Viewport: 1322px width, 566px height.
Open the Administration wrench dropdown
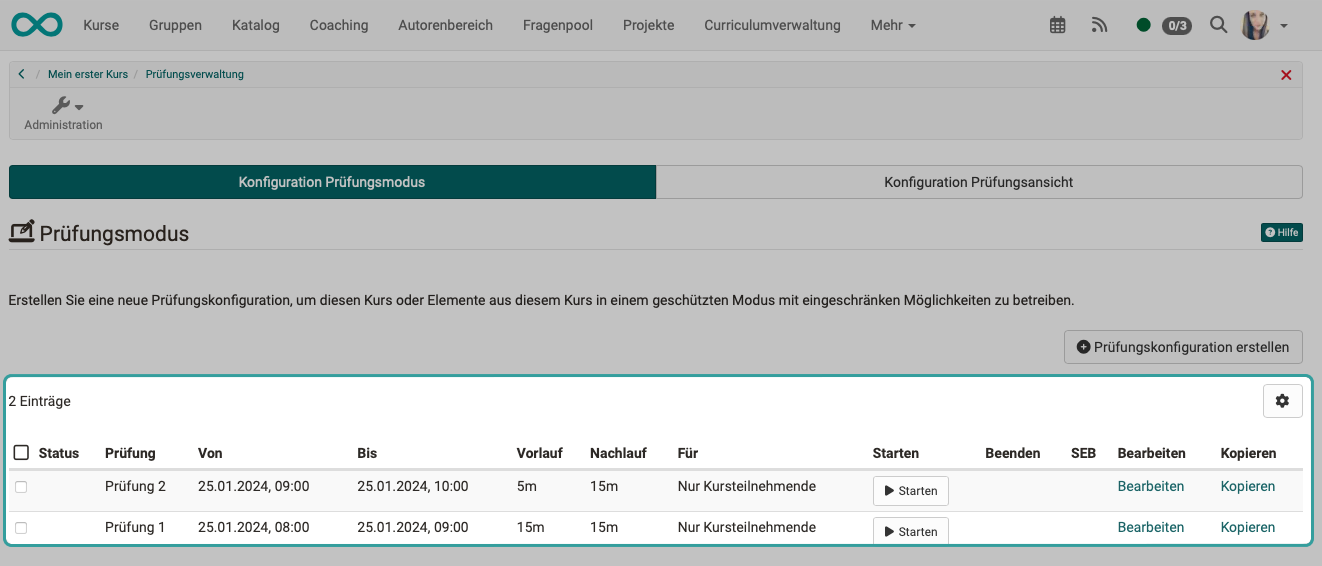66,106
